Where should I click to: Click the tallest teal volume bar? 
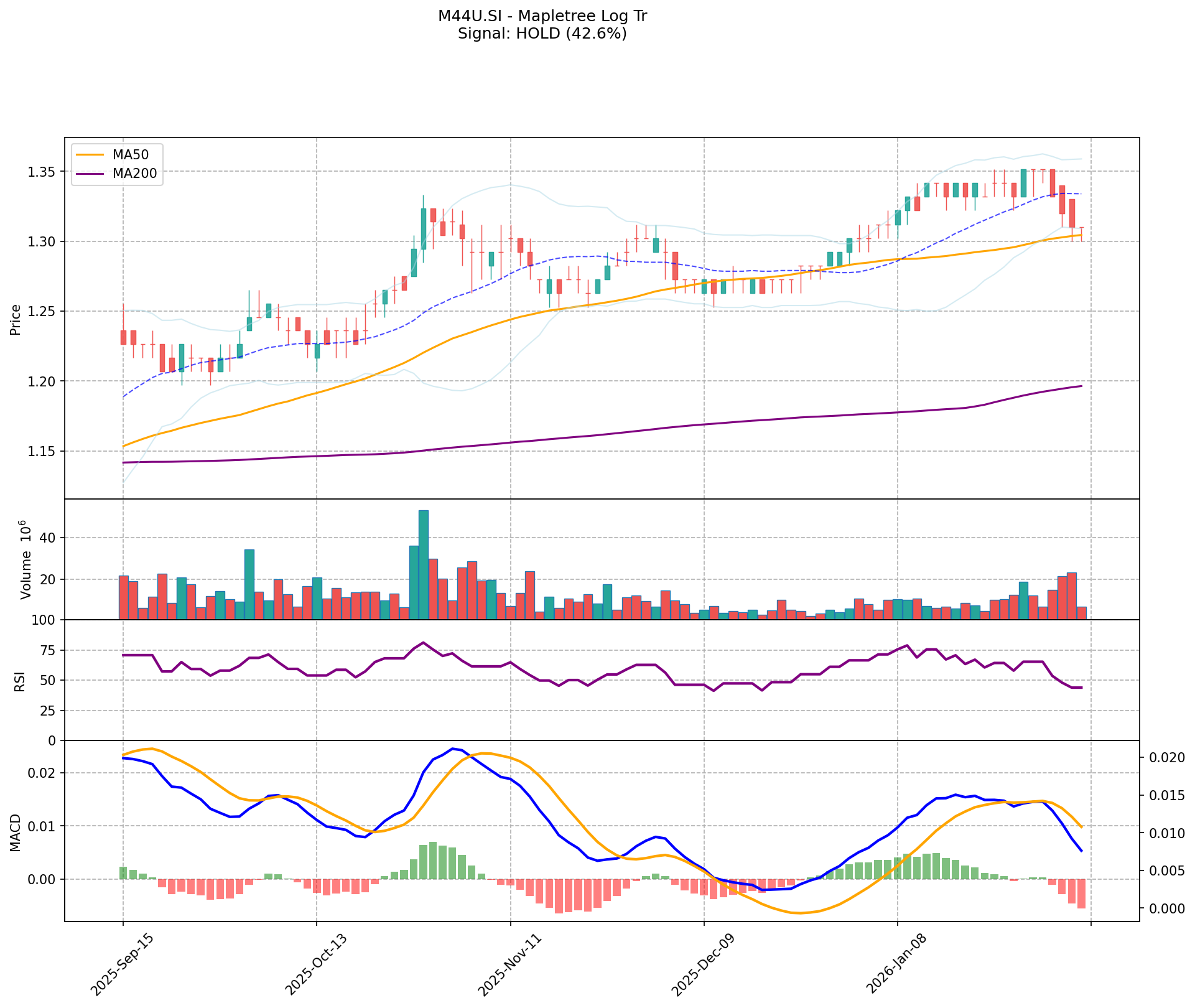423,564
